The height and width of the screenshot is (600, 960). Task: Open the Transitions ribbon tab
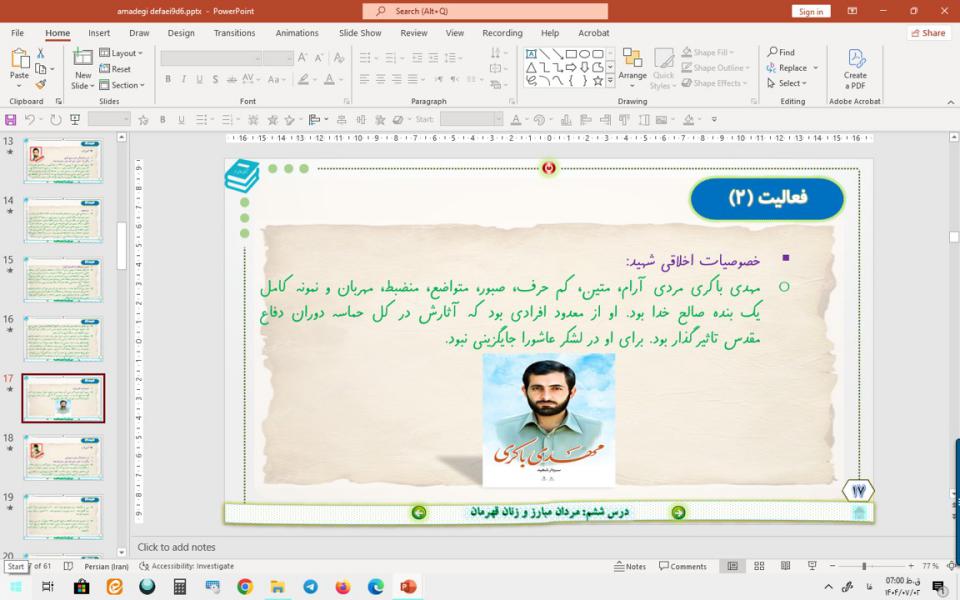[x=234, y=33]
